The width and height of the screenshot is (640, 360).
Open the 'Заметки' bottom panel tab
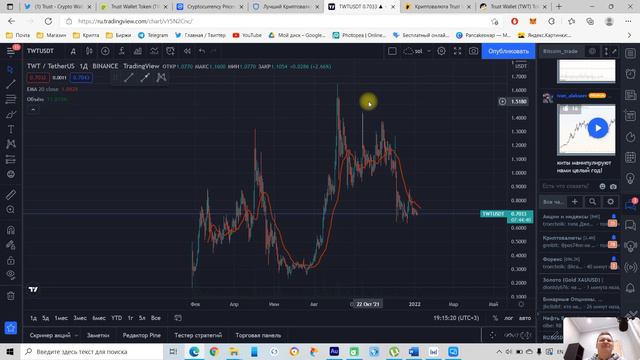click(x=98, y=336)
